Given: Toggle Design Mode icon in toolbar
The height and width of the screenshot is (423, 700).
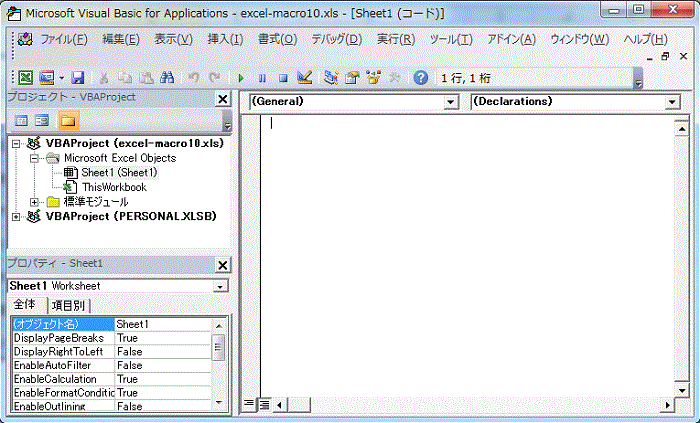Looking at the screenshot, I should (305, 77).
